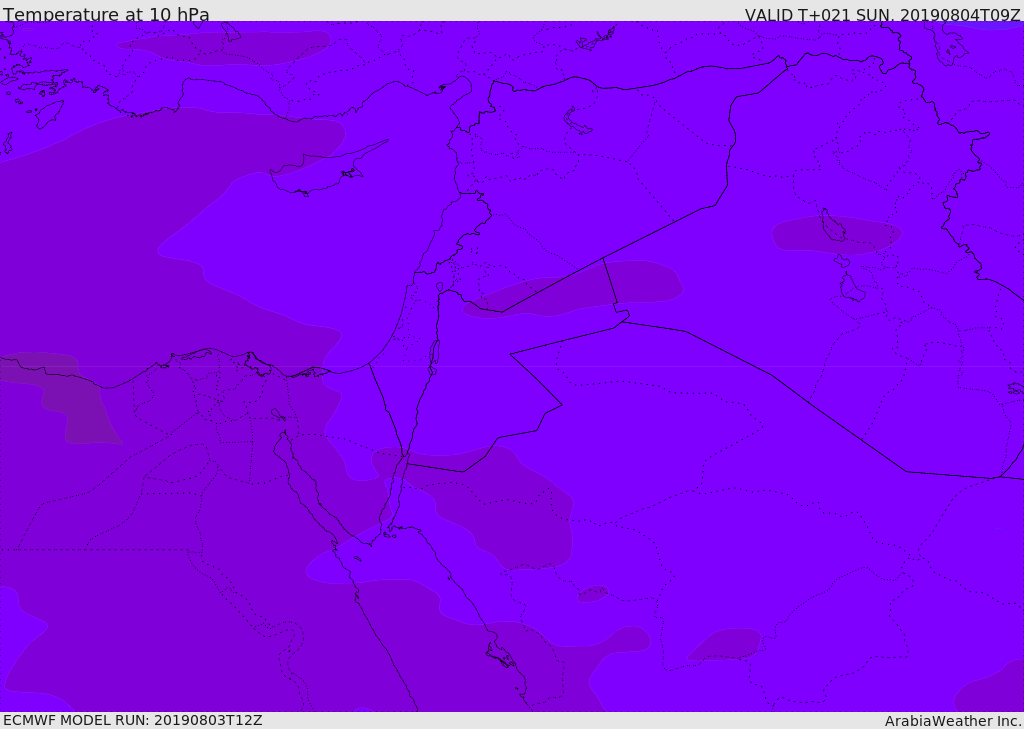Screen dimensions: 1024x729
Task: Click the 'VALID T+021 SUN. 20190804T09Z' timestamp
Action: [x=882, y=15]
